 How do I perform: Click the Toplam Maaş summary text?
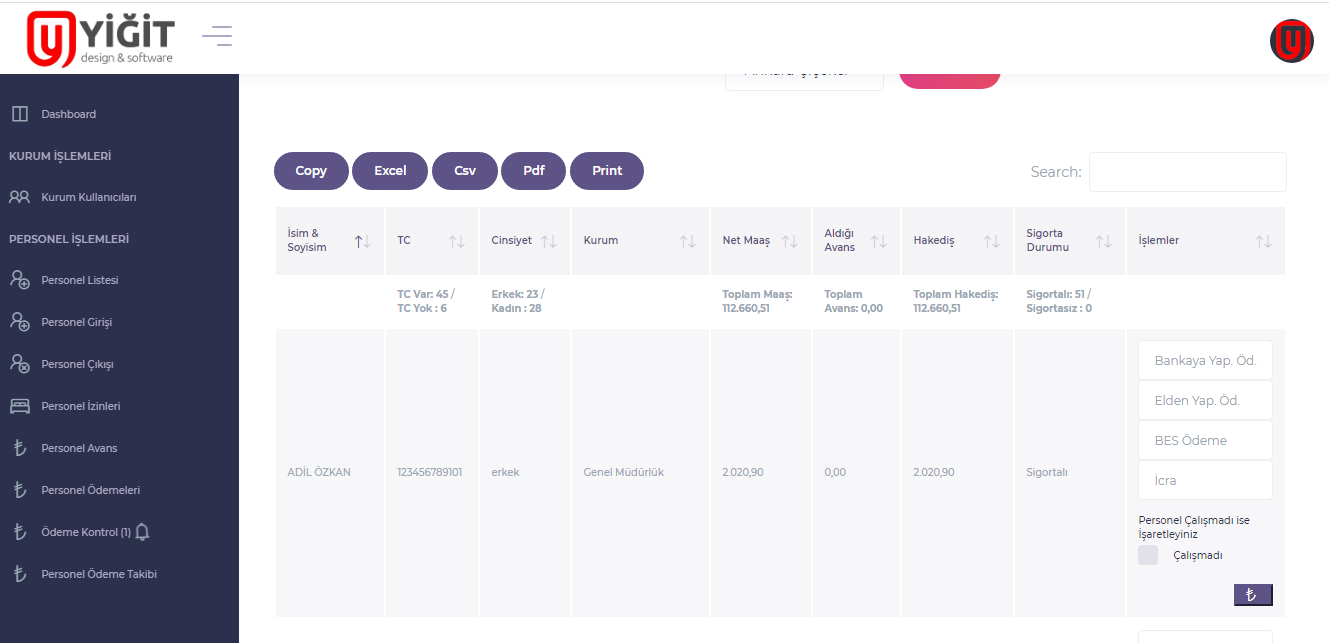(x=757, y=301)
